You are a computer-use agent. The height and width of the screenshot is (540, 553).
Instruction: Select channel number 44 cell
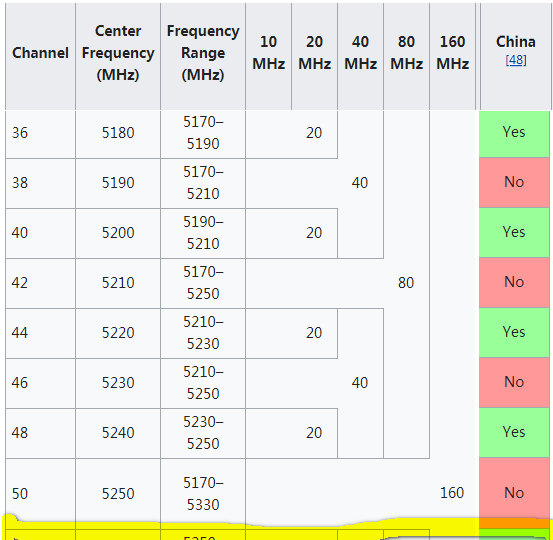[x=40, y=333]
